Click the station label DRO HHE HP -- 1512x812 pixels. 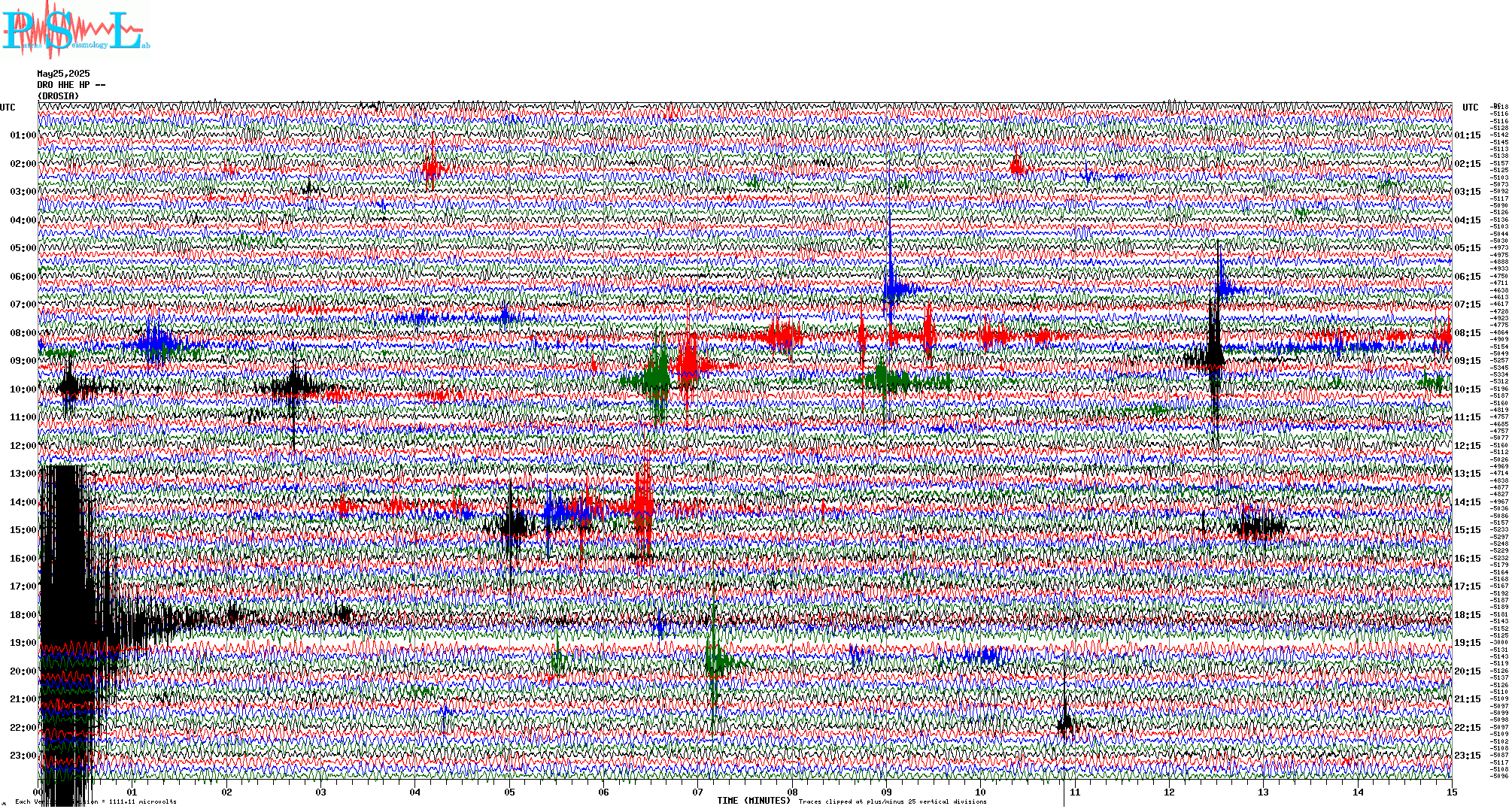(71, 85)
